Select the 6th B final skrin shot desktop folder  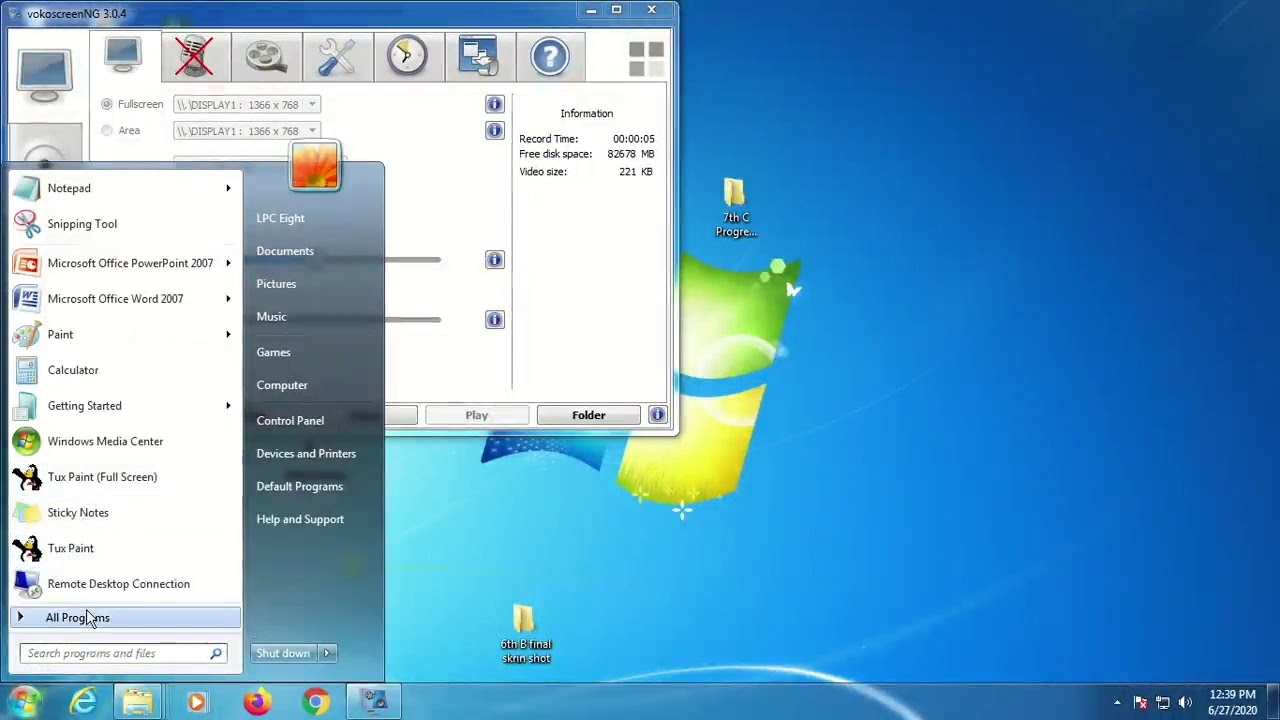[526, 633]
